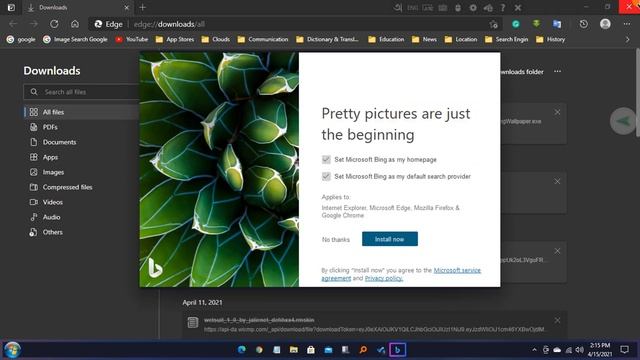This screenshot has height=360, width=640.
Task: Open the YouTube bookmark
Action: click(x=131, y=40)
